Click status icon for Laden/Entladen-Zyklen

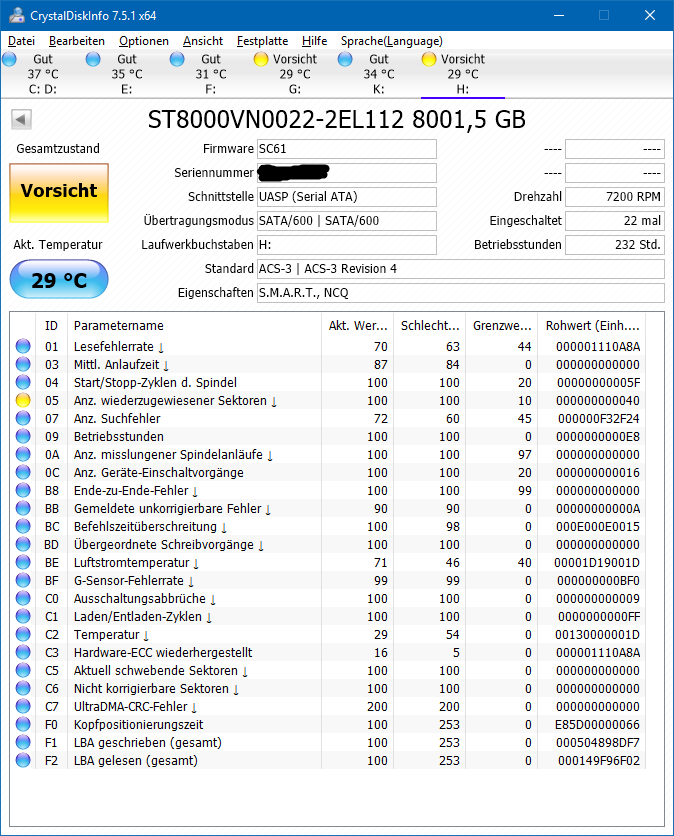(x=23, y=616)
